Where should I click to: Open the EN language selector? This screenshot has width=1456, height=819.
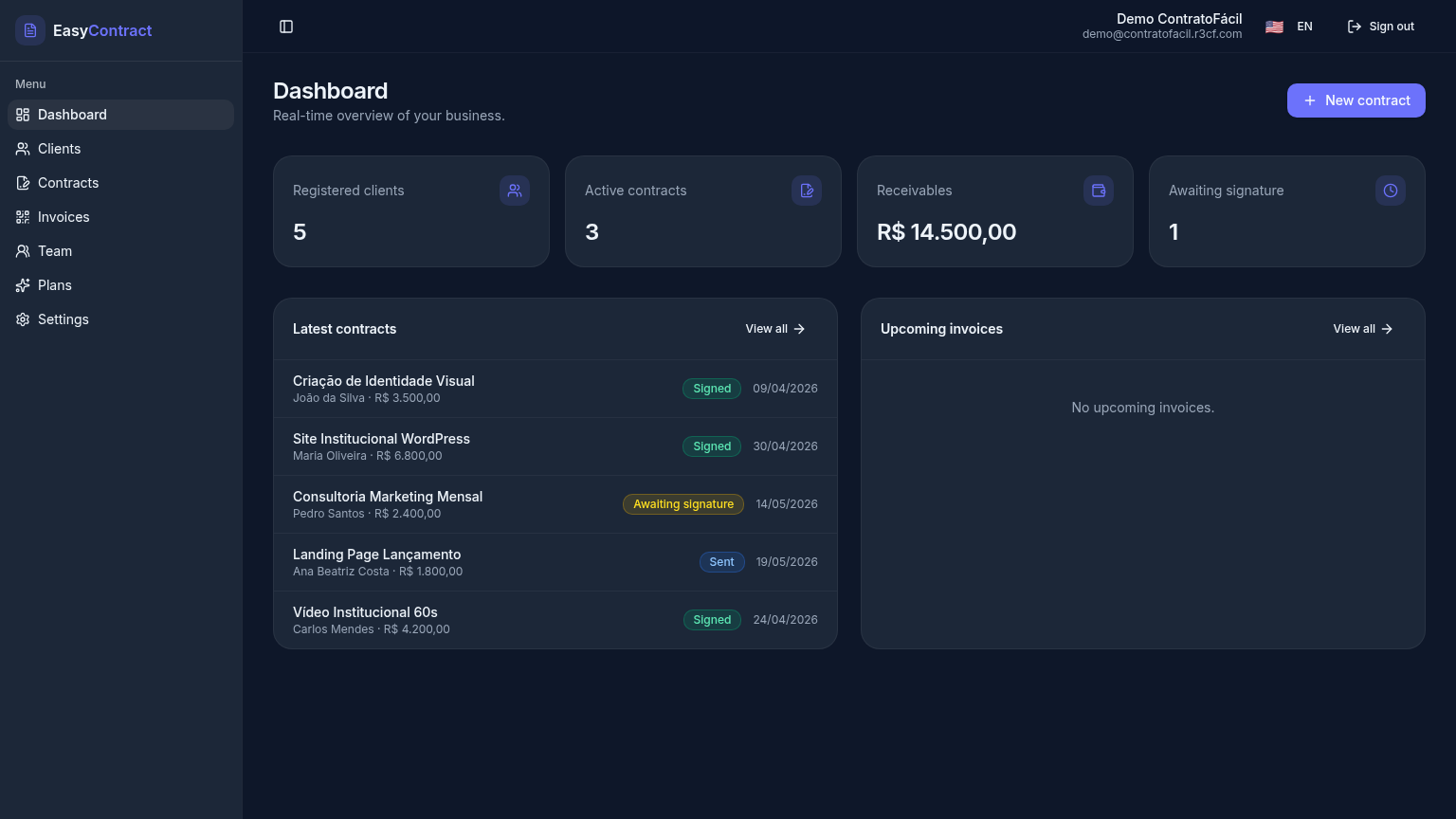coord(1289,27)
